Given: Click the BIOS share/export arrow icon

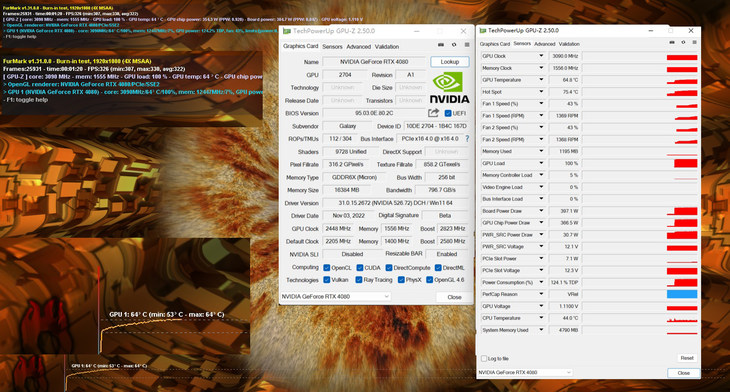Looking at the screenshot, I should (433, 113).
